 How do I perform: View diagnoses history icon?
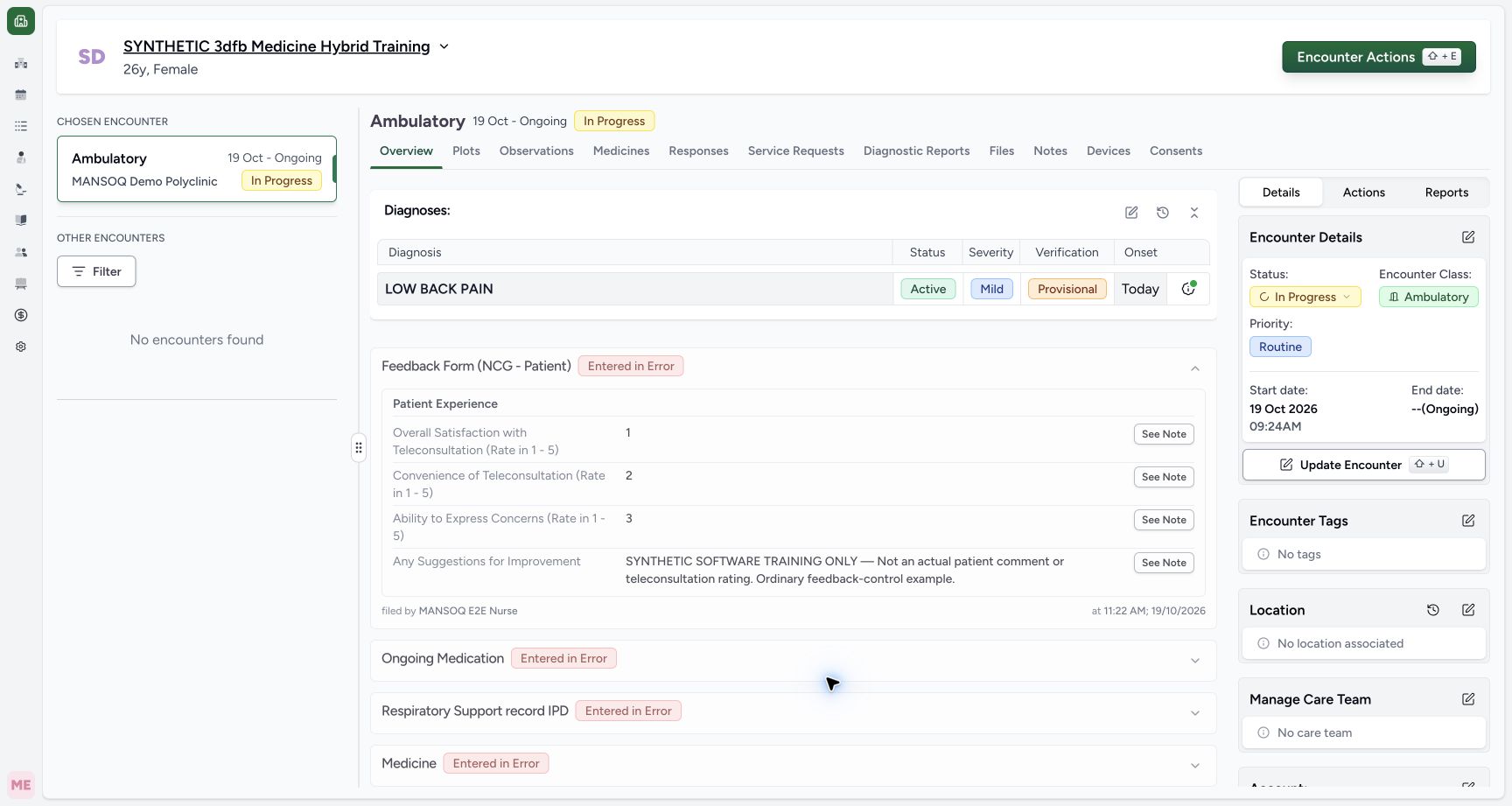1163,213
